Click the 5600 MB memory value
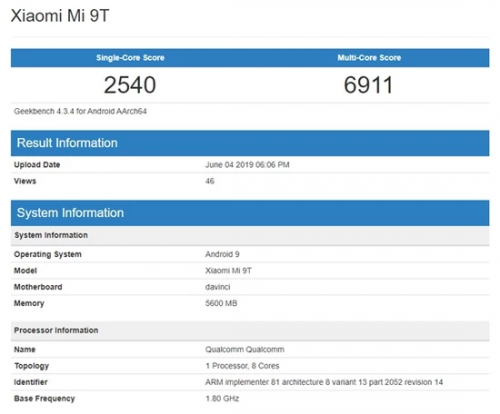The width and height of the screenshot is (500, 414). (221, 303)
